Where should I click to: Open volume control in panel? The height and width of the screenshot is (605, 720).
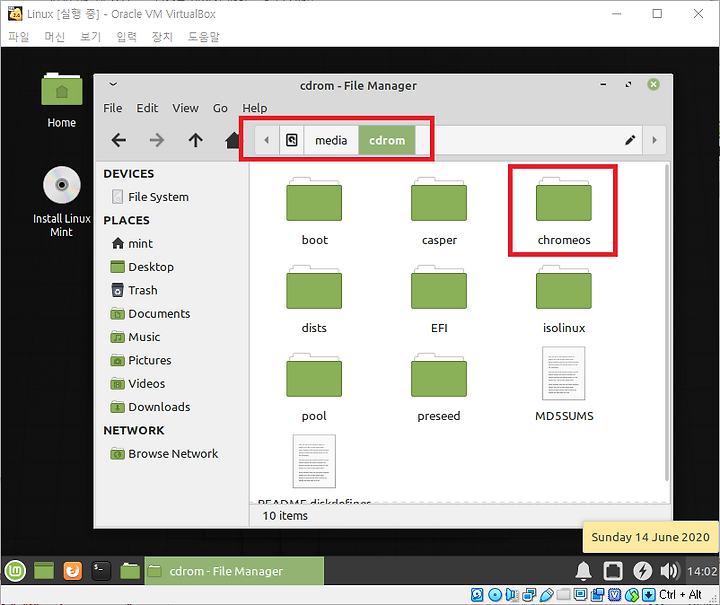(669, 571)
